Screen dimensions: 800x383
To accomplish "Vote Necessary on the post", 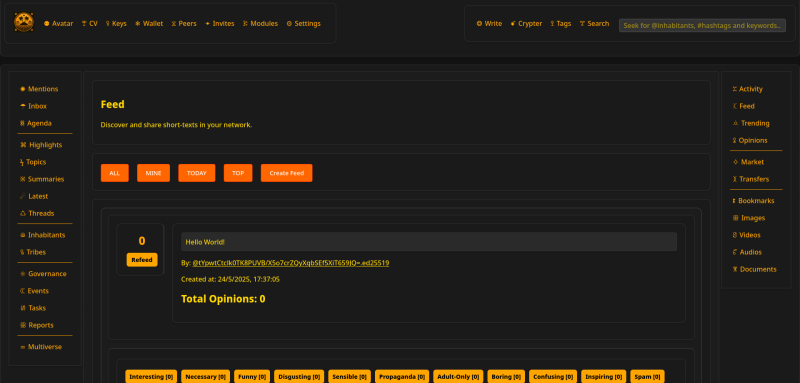I will tap(206, 377).
